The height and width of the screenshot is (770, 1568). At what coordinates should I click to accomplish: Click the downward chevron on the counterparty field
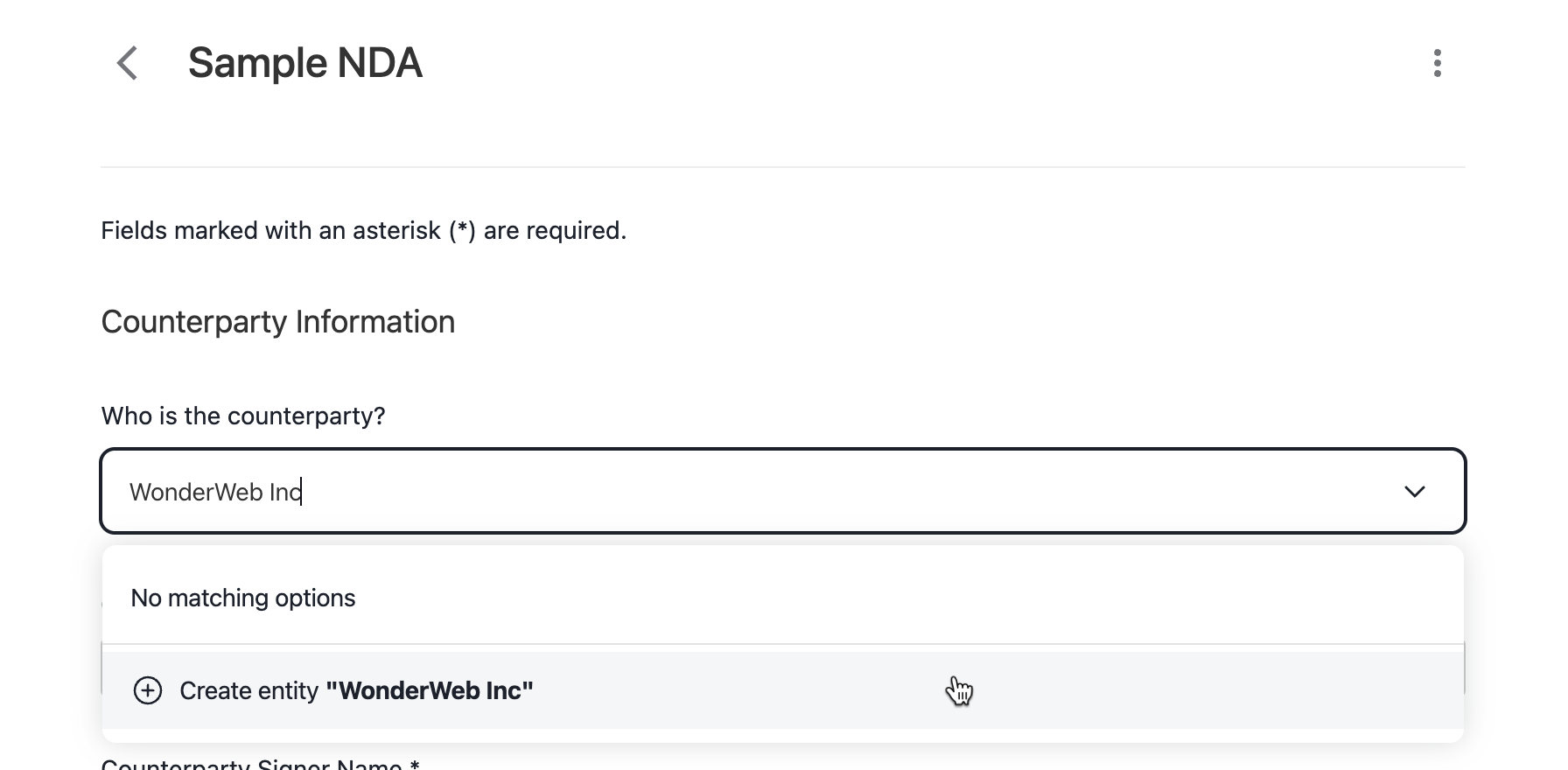point(1415,491)
